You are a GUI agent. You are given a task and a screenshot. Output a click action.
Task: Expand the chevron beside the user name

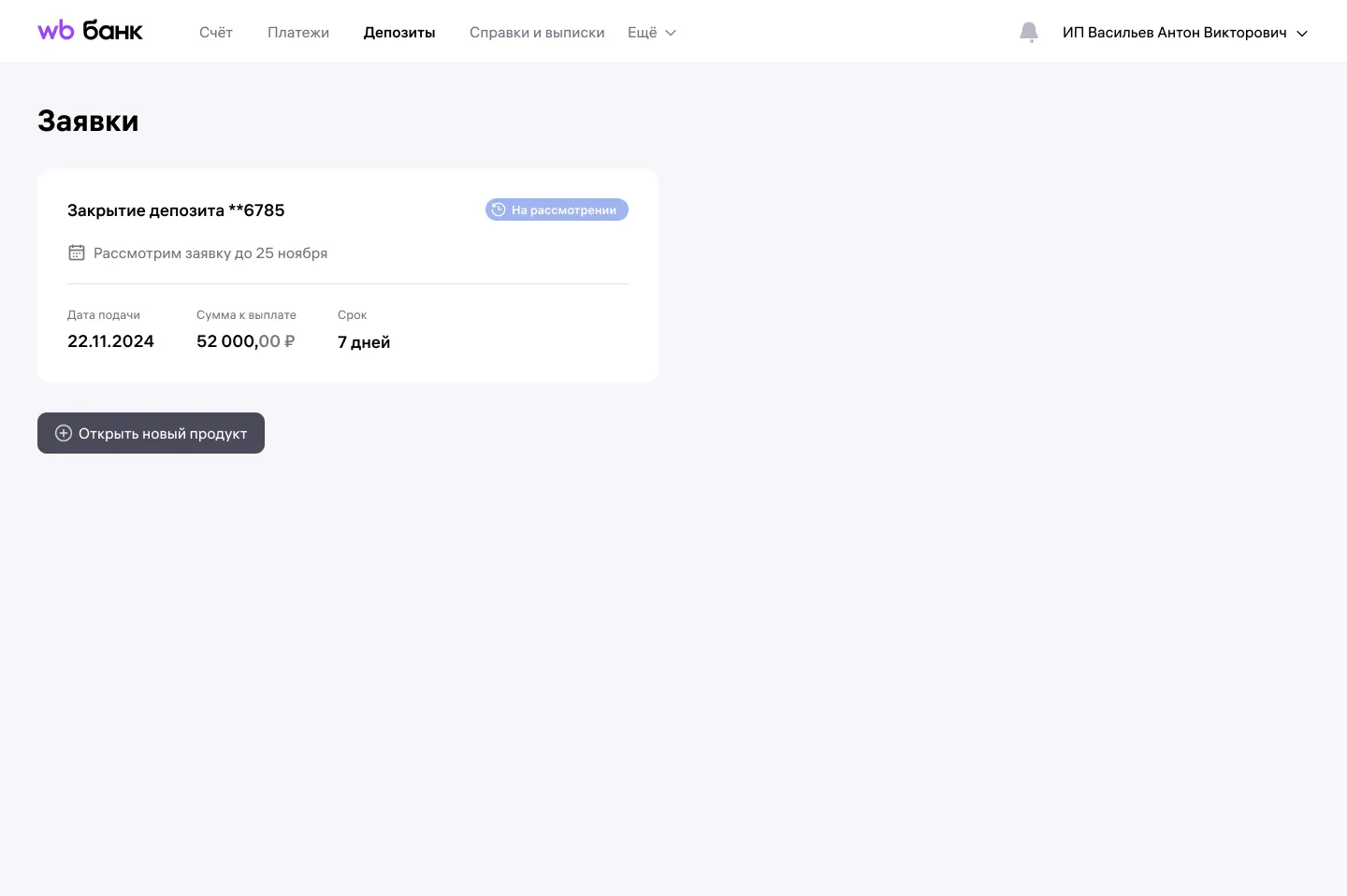(1302, 34)
